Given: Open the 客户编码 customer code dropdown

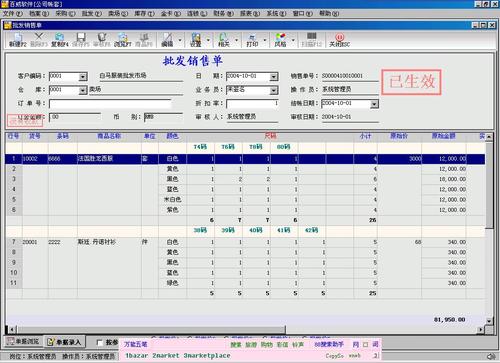Looking at the screenshot, I should point(83,77).
